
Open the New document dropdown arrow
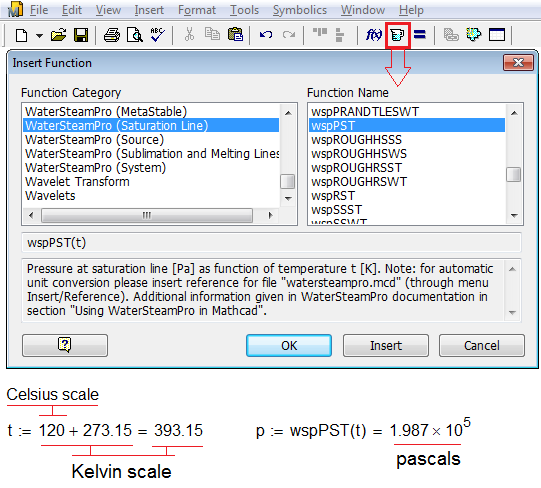coord(39,36)
